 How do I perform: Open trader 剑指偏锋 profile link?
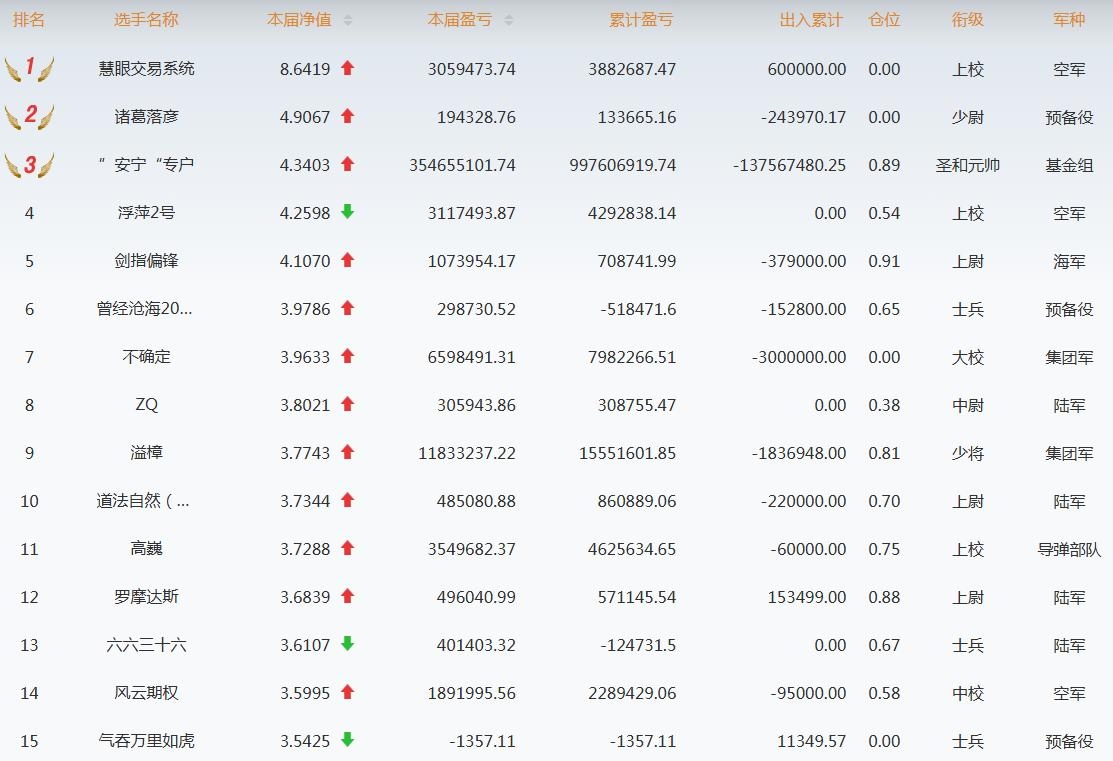coord(146,261)
